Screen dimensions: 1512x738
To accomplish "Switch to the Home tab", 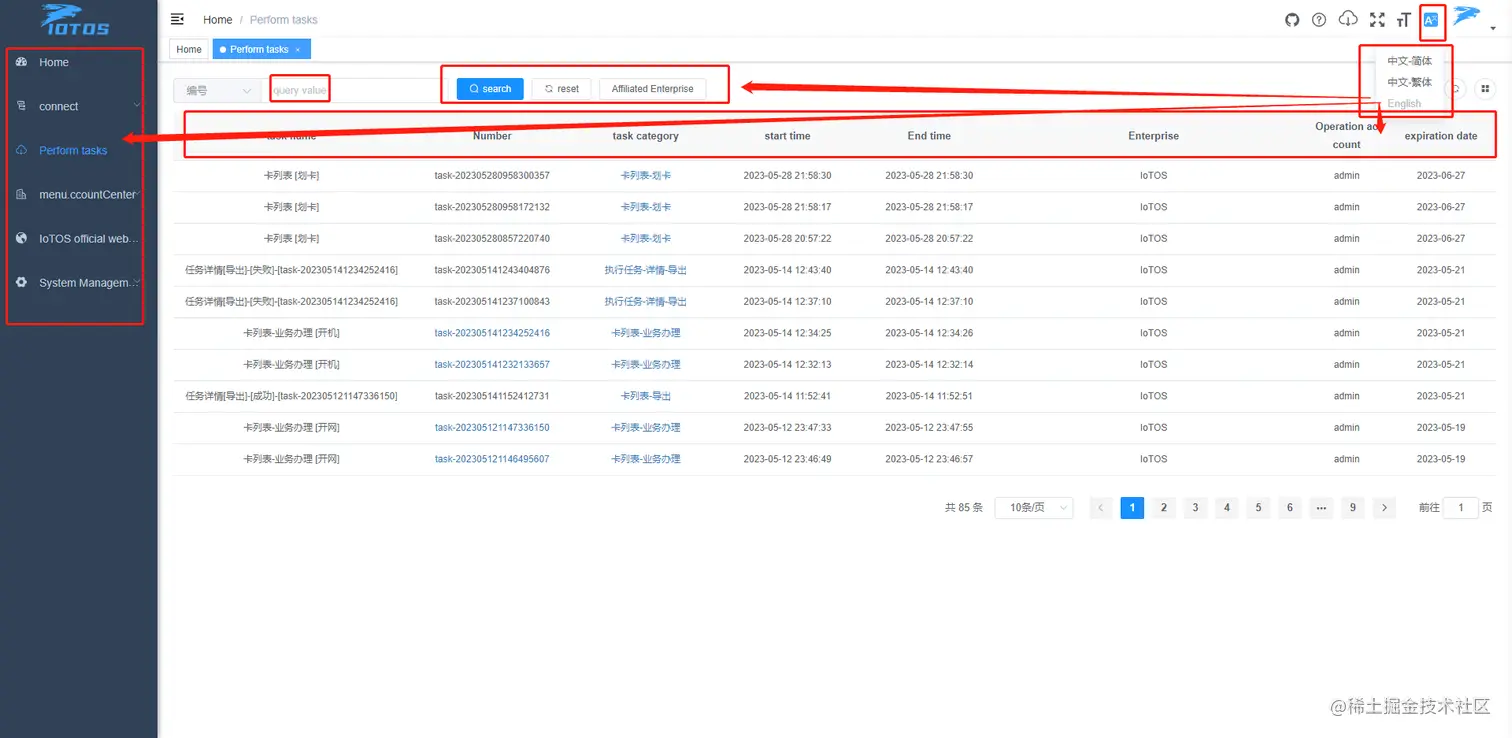I will 189,49.
